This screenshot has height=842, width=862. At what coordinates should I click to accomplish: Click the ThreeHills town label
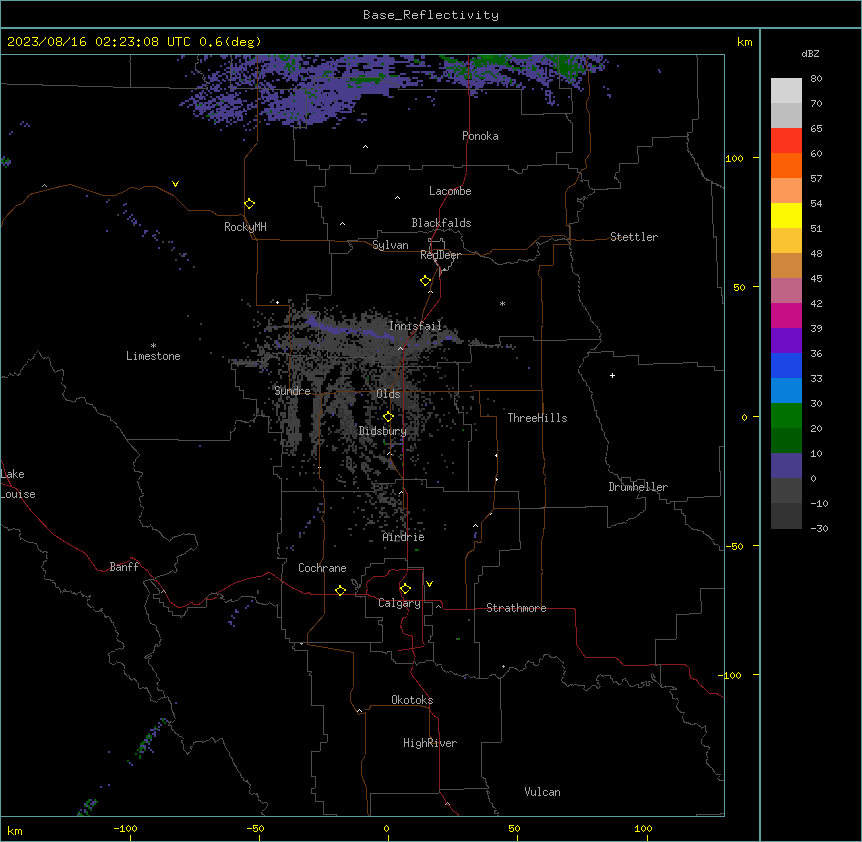[x=538, y=418]
